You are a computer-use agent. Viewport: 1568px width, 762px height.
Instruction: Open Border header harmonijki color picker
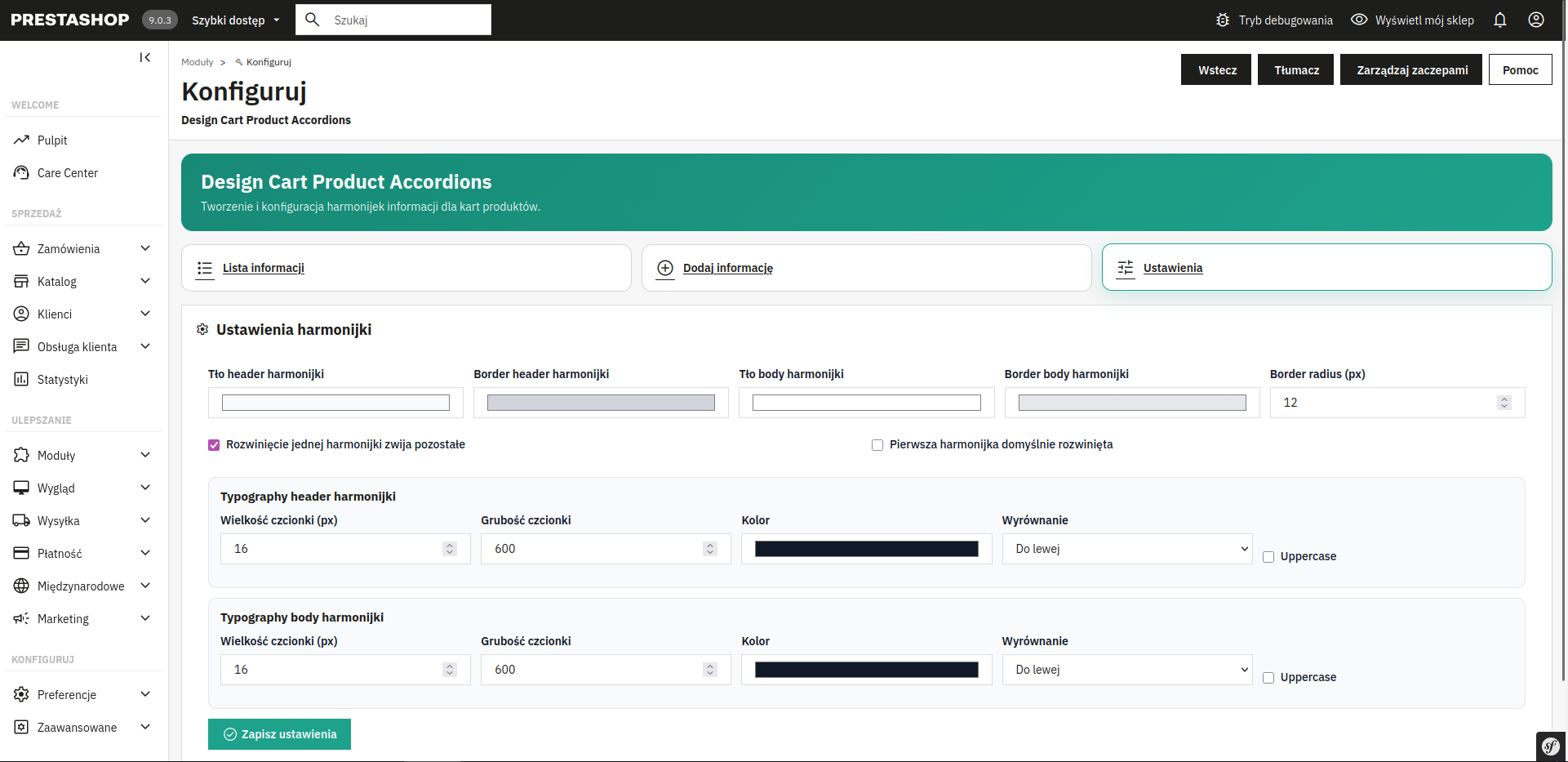tap(601, 403)
